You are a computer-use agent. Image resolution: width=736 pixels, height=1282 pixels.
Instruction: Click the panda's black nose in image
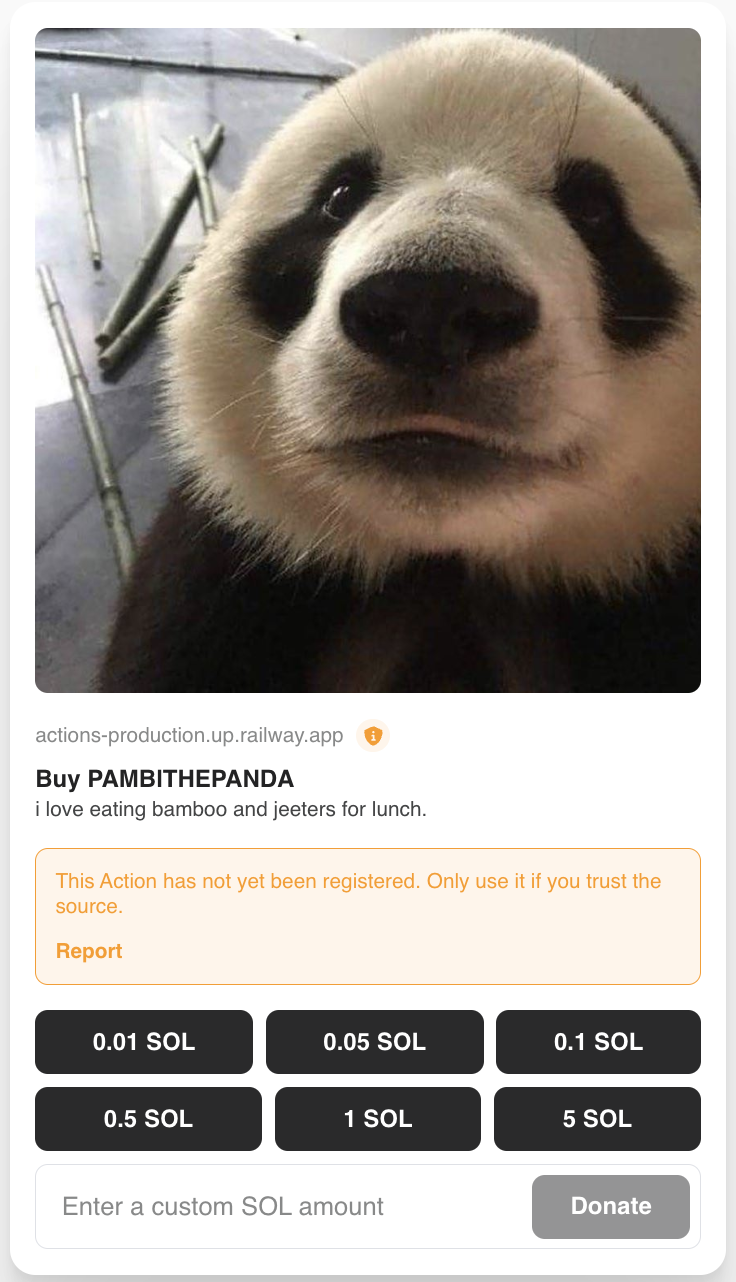(x=437, y=320)
